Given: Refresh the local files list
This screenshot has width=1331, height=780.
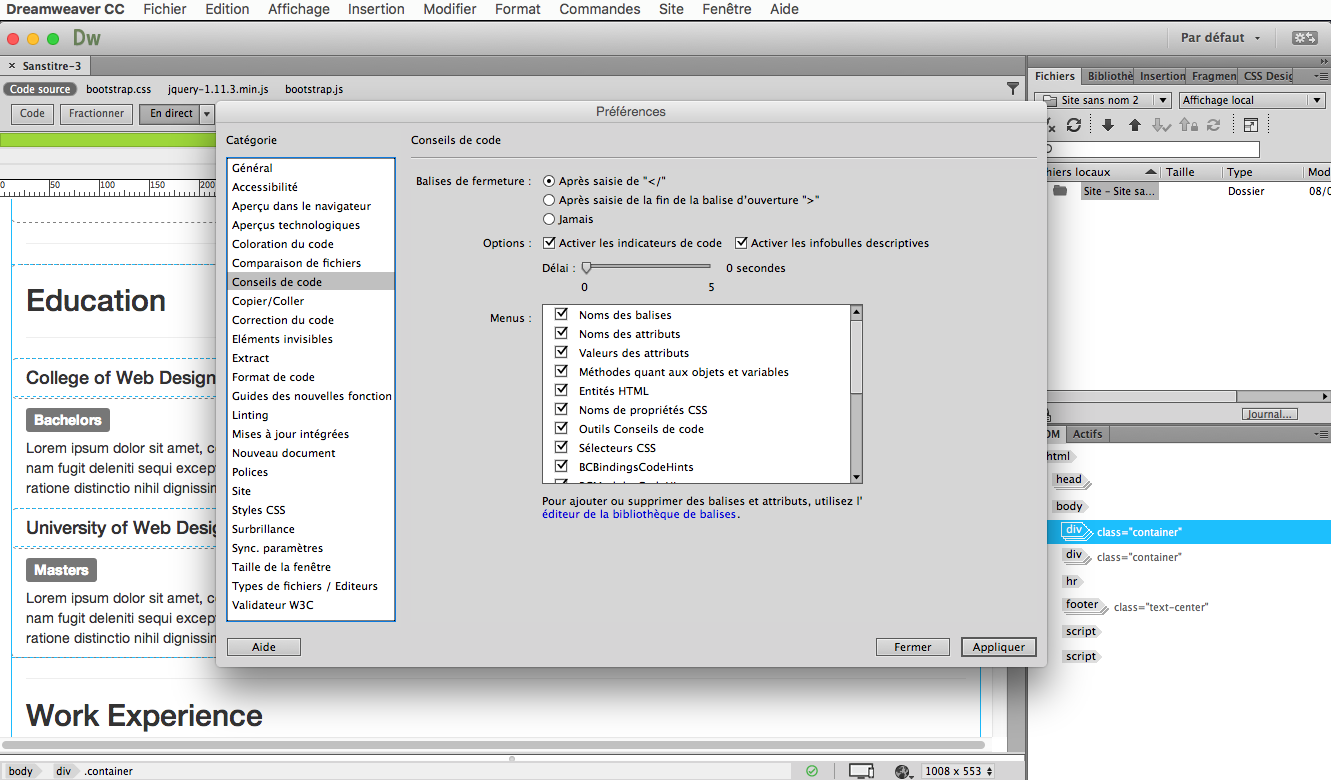Looking at the screenshot, I should (1074, 125).
